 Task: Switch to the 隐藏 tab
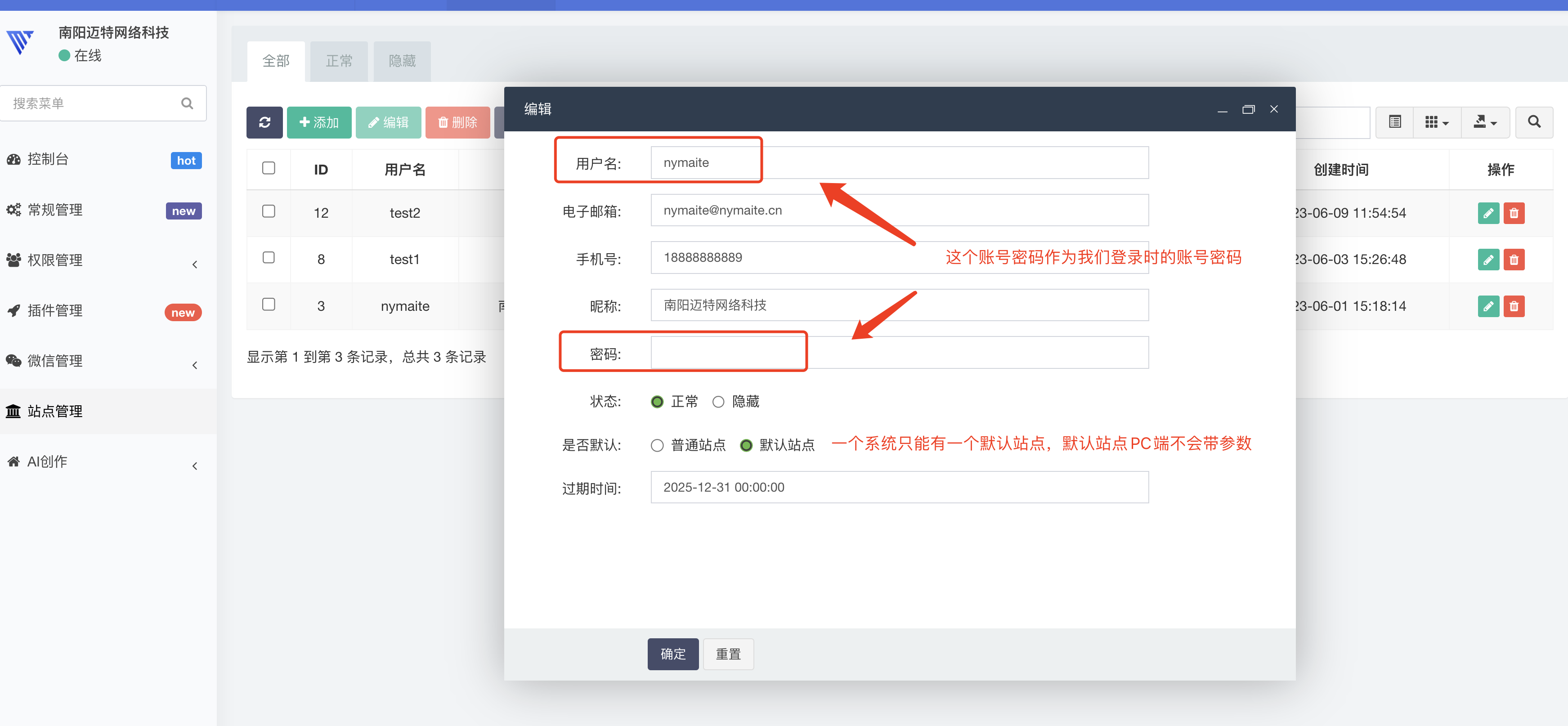402,61
